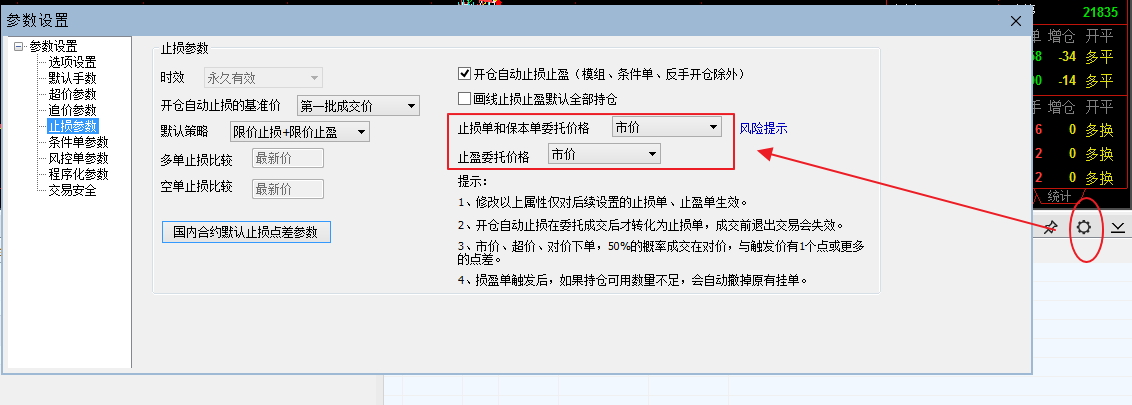Select 条件单参数 in the tree
1132x405 pixels.
tap(78, 142)
